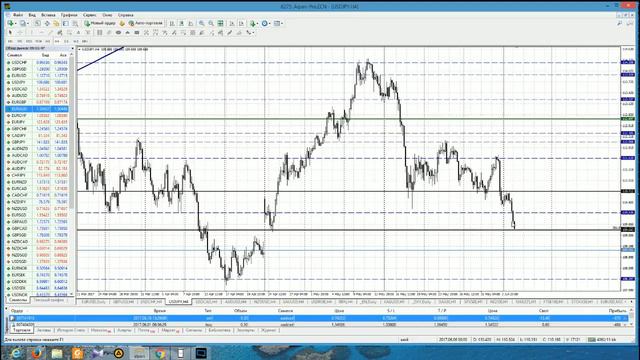Switch timeframe to D1
The image size is (640, 360).
pos(66,41)
